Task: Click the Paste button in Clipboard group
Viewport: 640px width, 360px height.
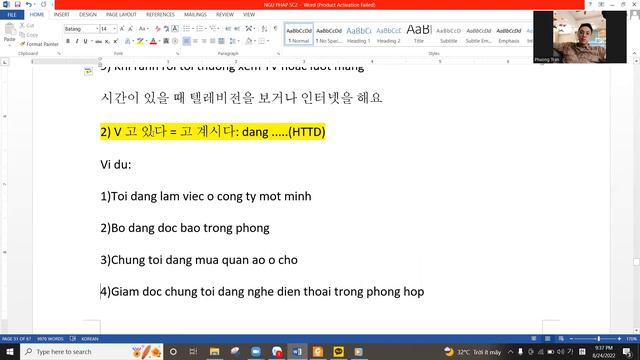Action: pos(9,33)
